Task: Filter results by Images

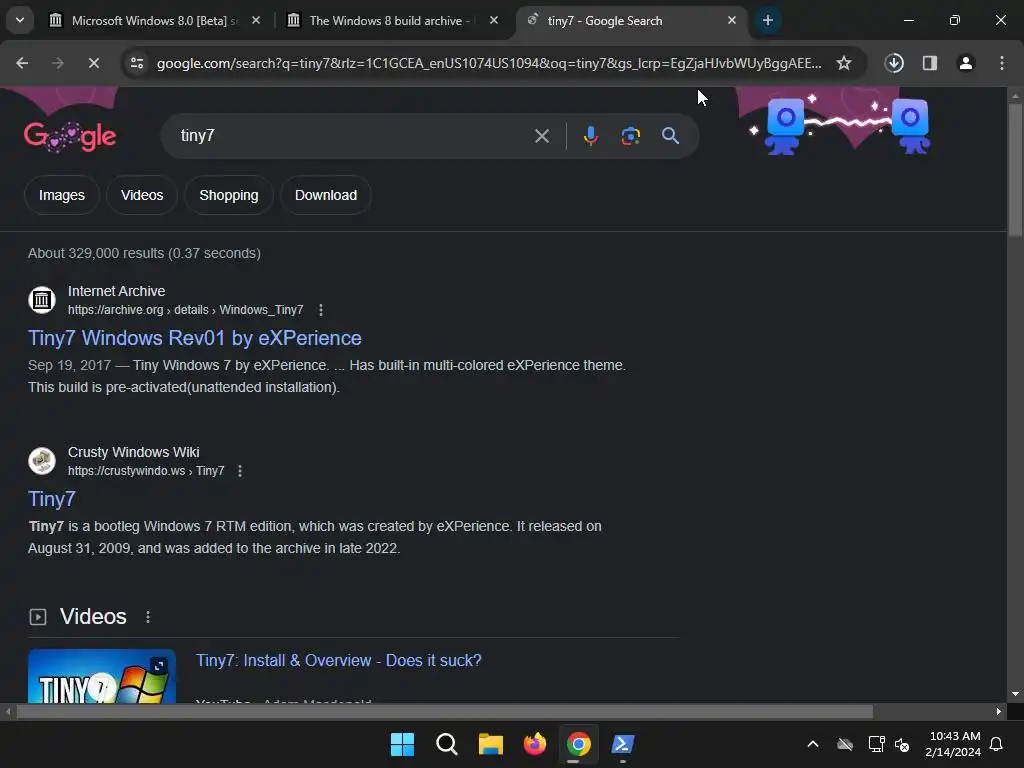Action: [61, 195]
